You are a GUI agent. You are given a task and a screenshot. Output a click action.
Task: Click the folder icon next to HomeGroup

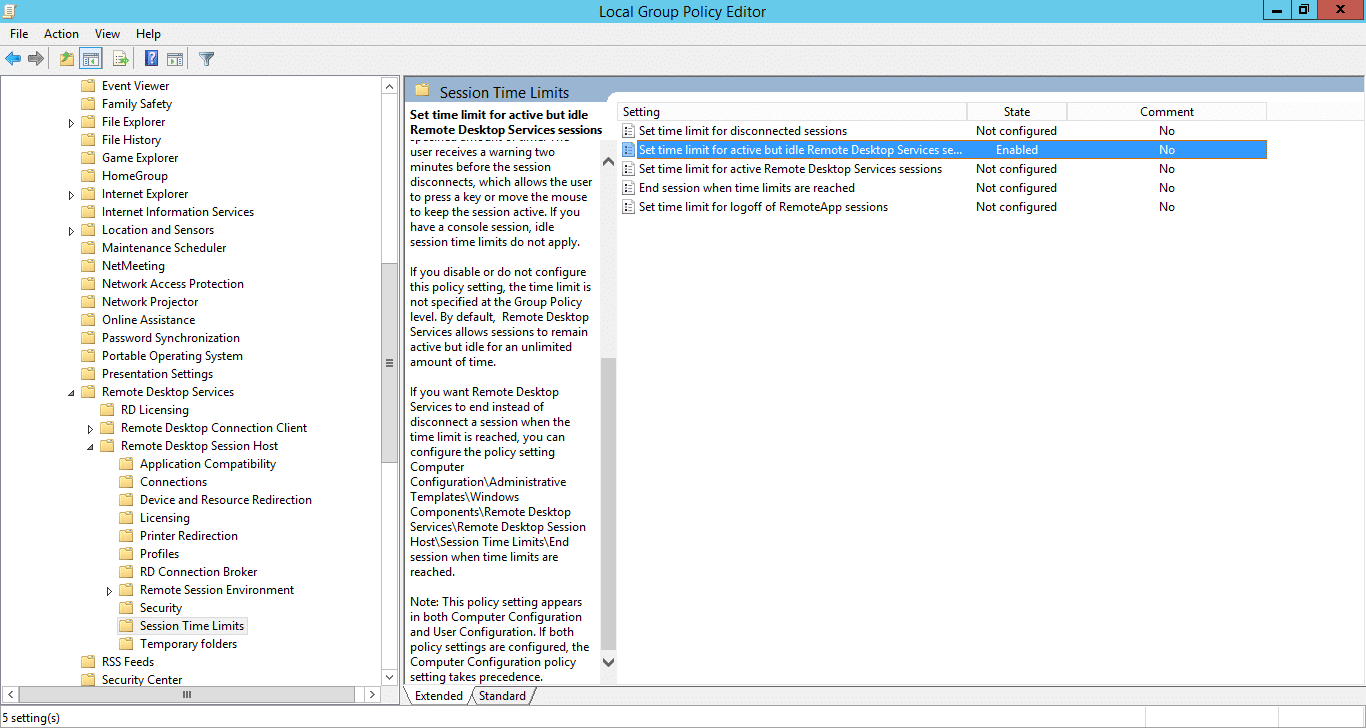click(x=88, y=176)
